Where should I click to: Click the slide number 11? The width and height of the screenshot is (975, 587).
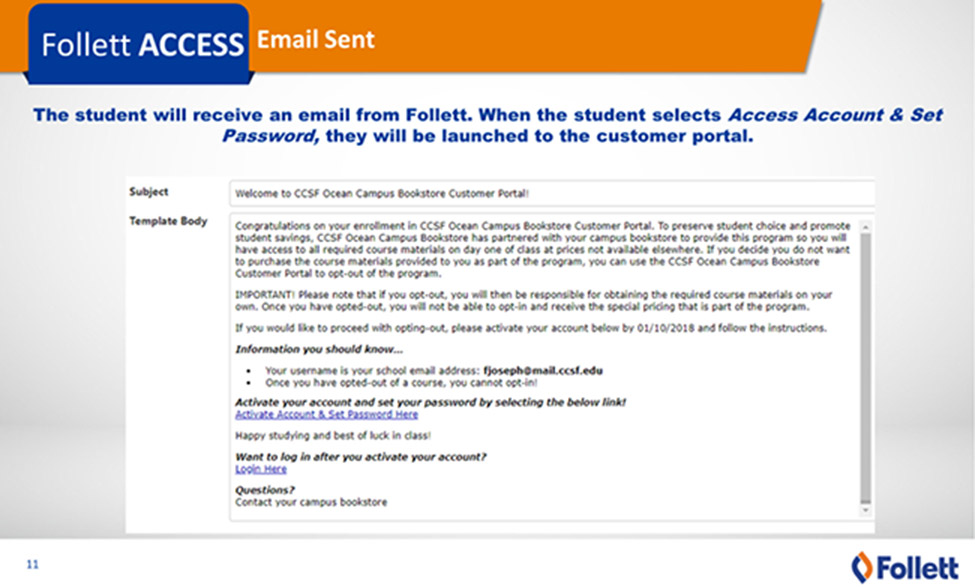click(32, 564)
